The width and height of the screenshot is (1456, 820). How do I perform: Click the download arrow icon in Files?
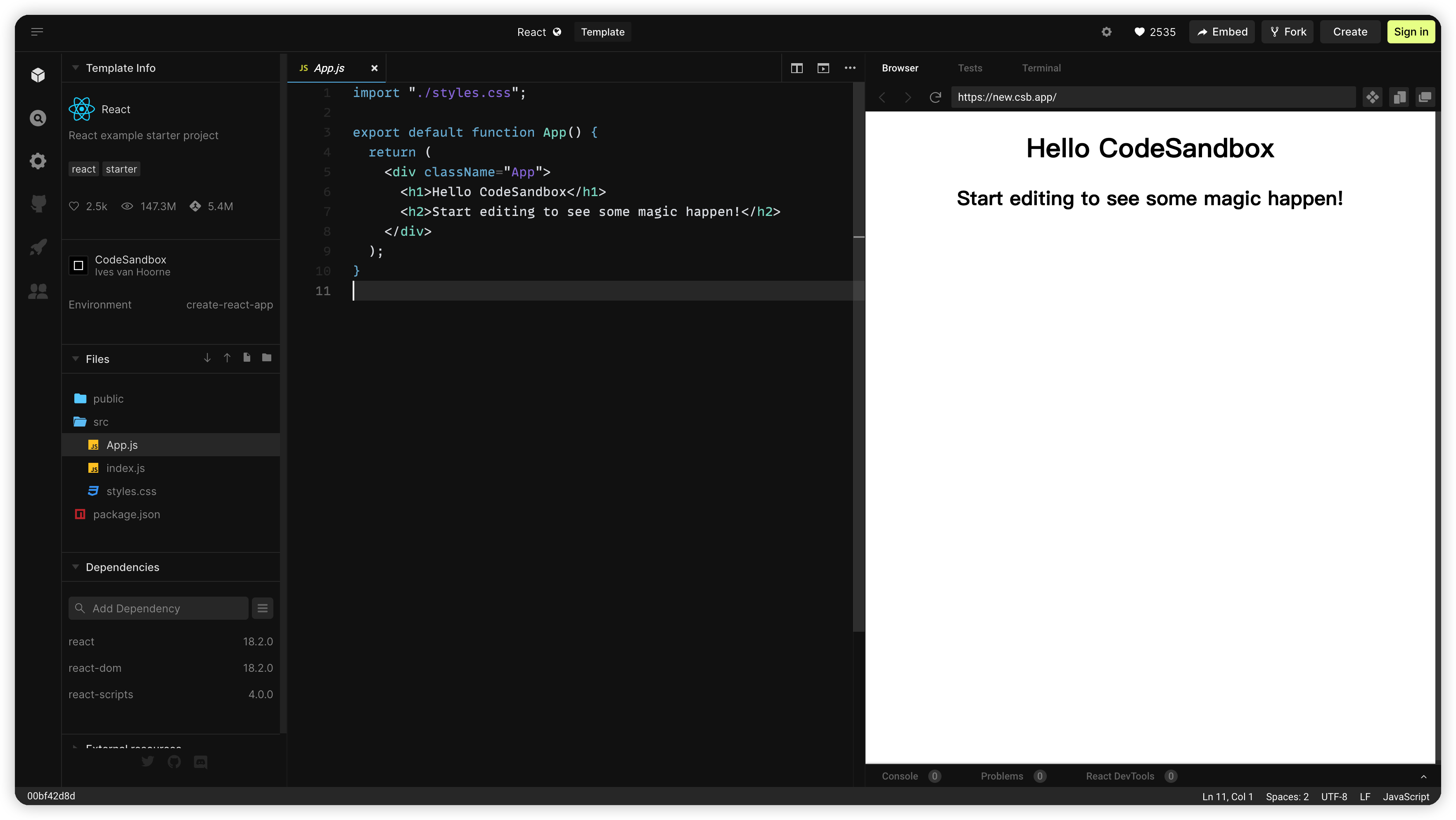coord(207,358)
